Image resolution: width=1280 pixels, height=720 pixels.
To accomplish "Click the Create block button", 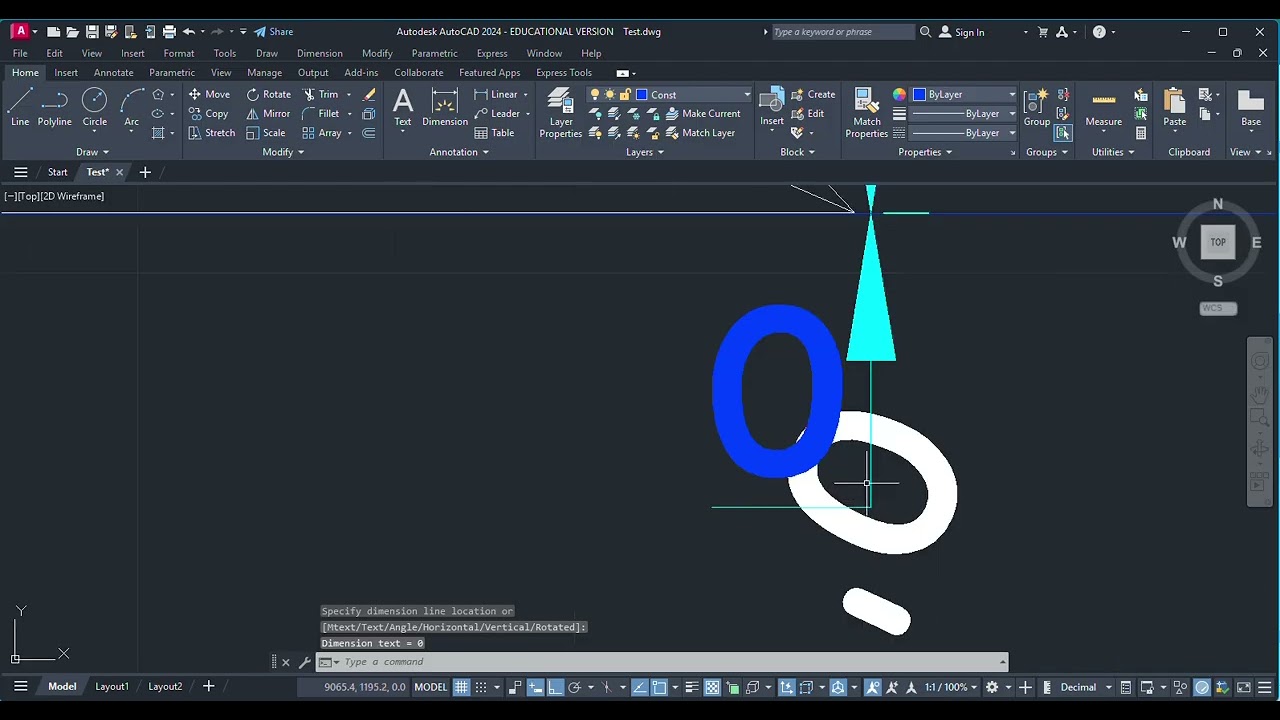I will click(813, 95).
